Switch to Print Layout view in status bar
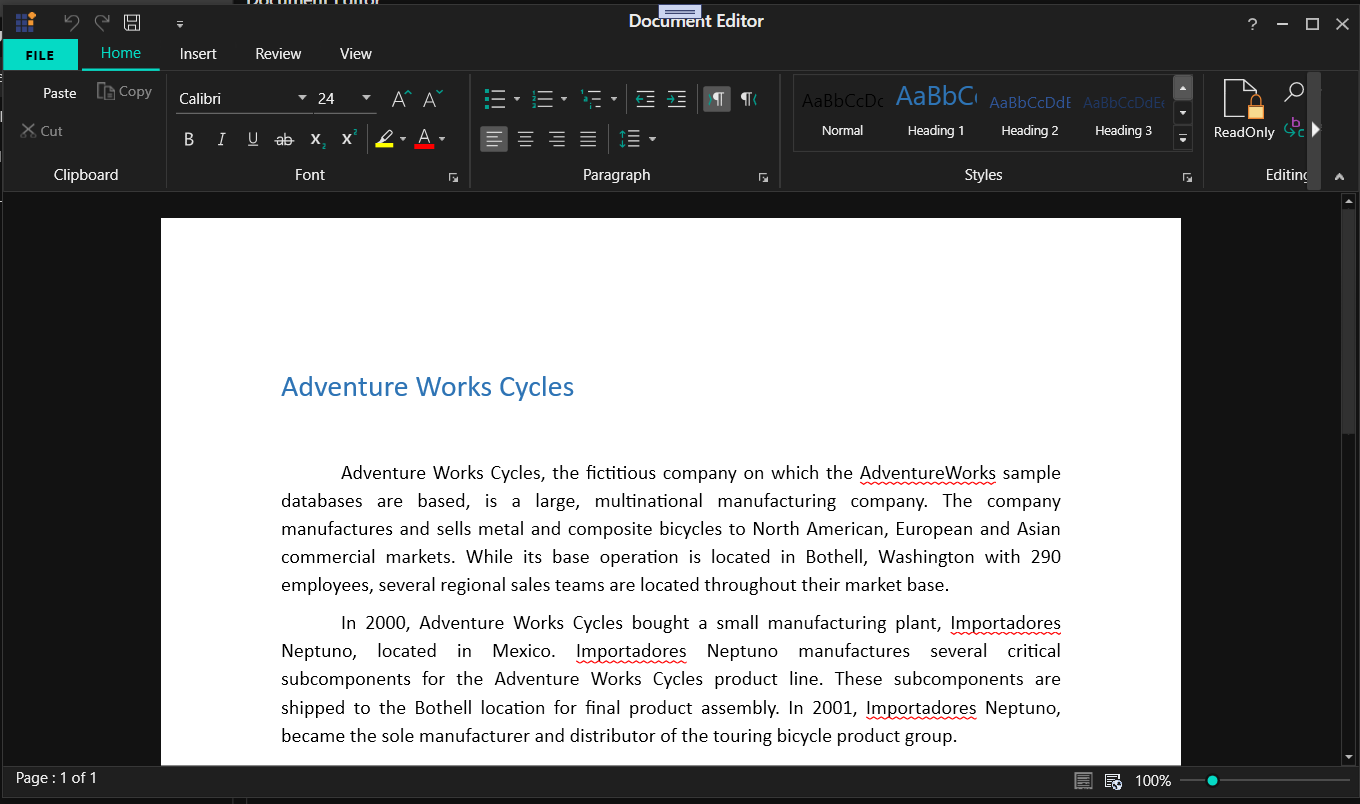The width and height of the screenshot is (1360, 804). tap(1083, 781)
